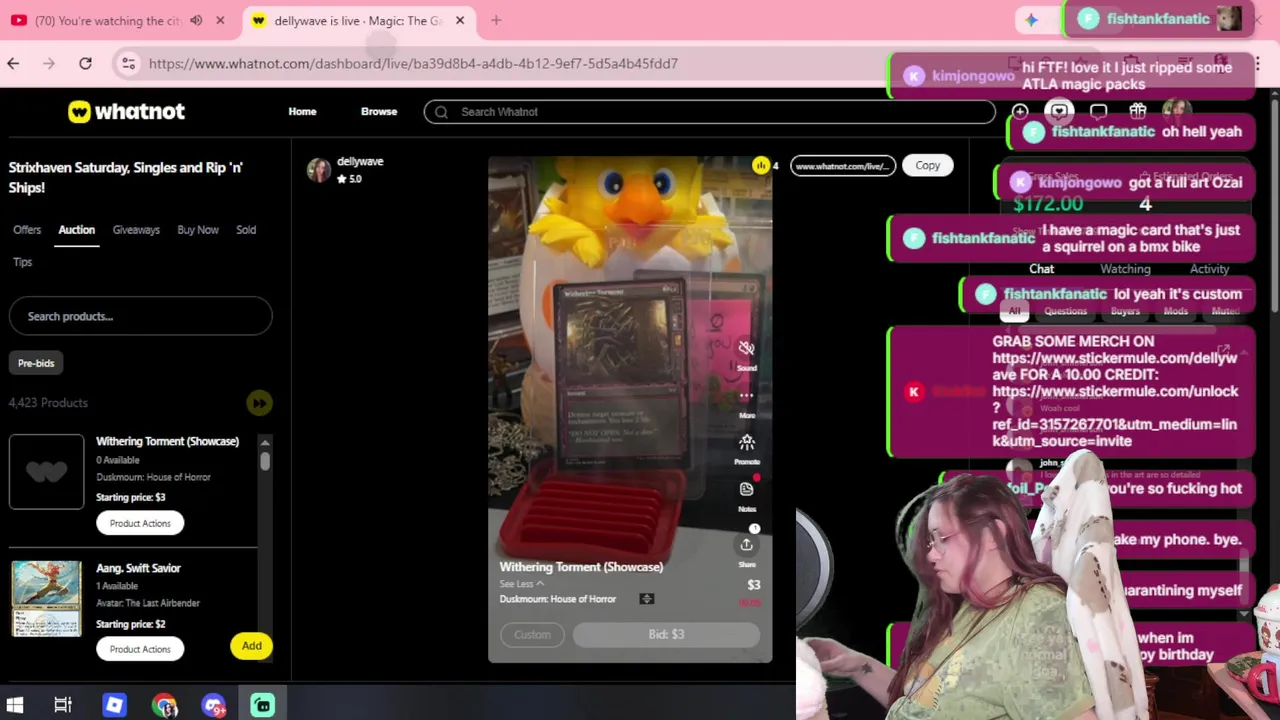Copy the live stream link
1280x720 pixels.
point(927,166)
